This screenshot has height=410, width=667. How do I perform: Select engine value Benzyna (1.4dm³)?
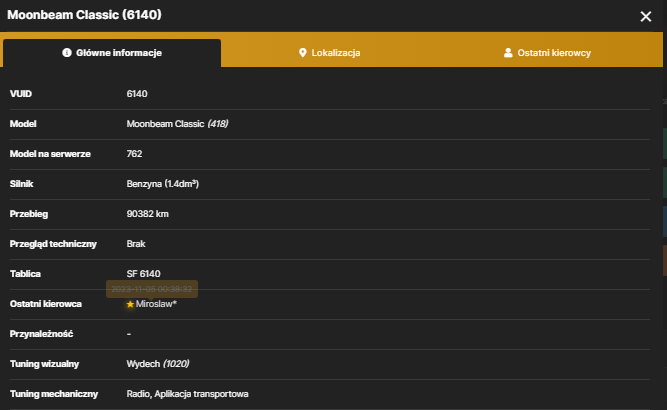click(x=162, y=184)
